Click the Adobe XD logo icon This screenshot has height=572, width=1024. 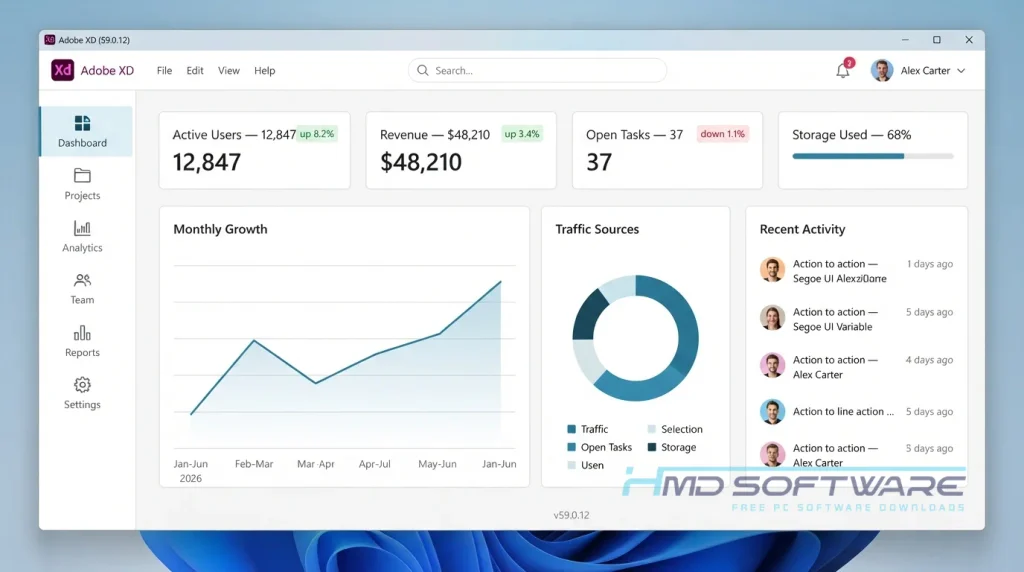point(63,70)
